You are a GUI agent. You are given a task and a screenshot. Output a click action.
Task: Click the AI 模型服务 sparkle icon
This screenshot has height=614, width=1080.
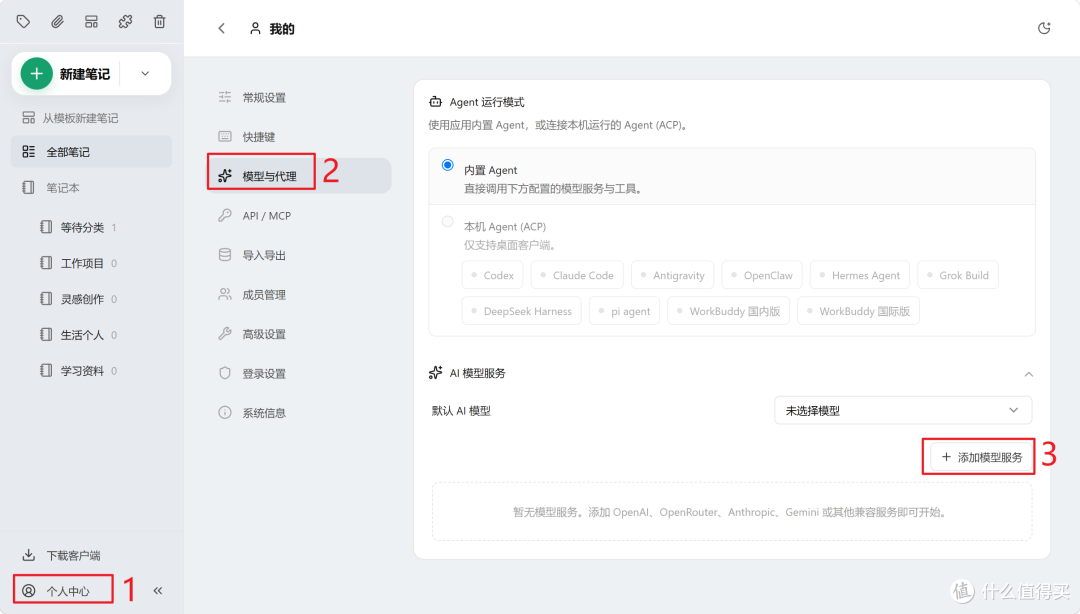point(435,373)
